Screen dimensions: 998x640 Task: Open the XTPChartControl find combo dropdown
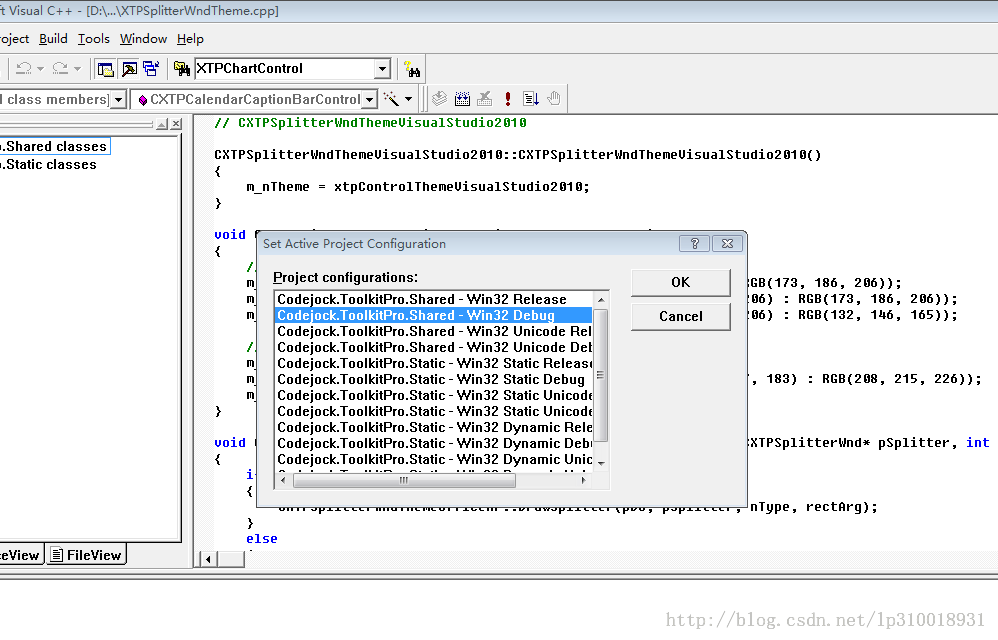tap(382, 69)
